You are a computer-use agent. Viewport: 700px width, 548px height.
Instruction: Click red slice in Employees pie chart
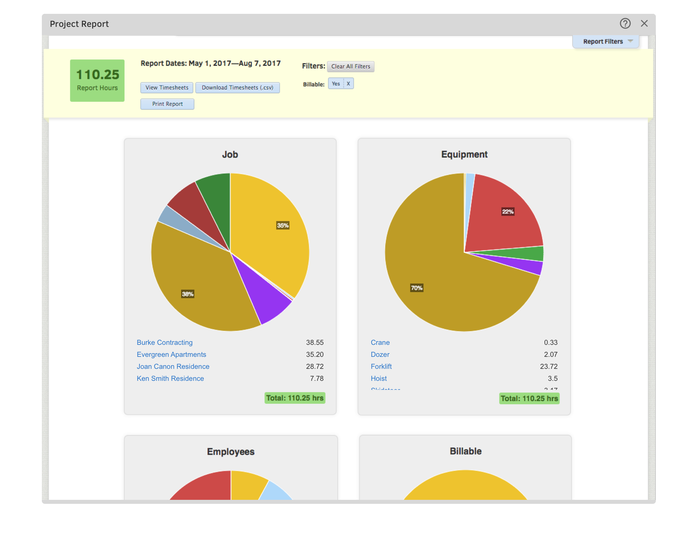tap(205, 487)
